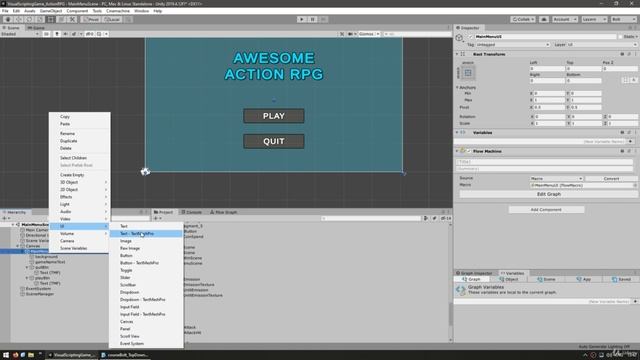640x360 pixels.
Task: Select the Scene variables tab
Action: point(546,279)
